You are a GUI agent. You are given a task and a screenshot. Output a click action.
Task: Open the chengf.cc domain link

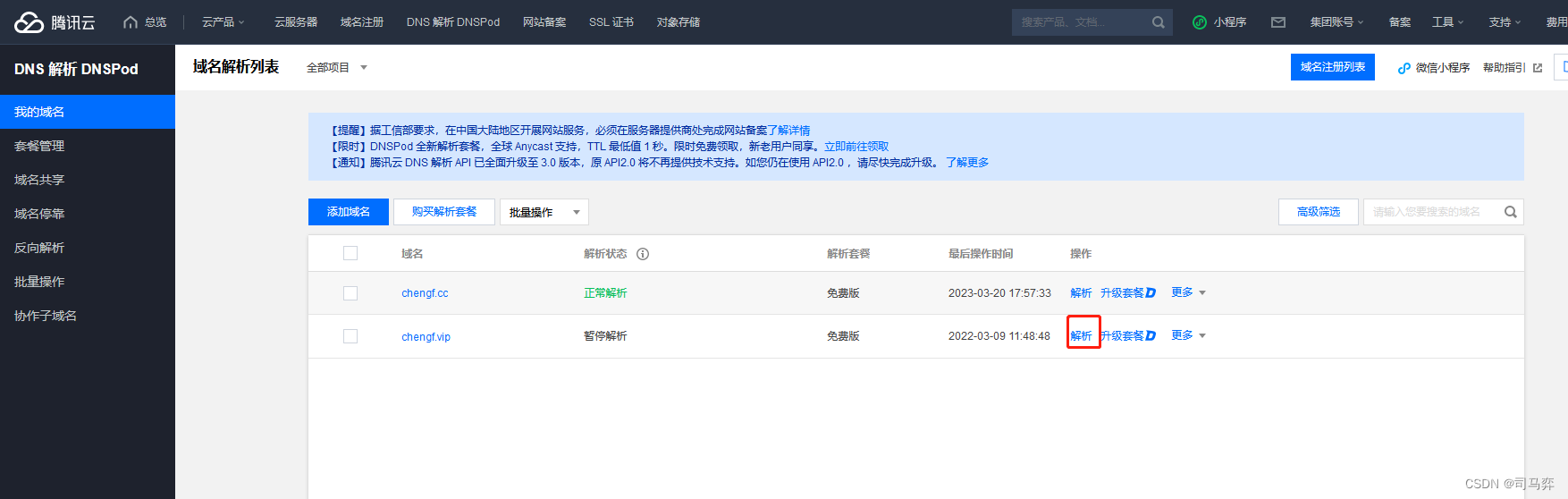(425, 293)
